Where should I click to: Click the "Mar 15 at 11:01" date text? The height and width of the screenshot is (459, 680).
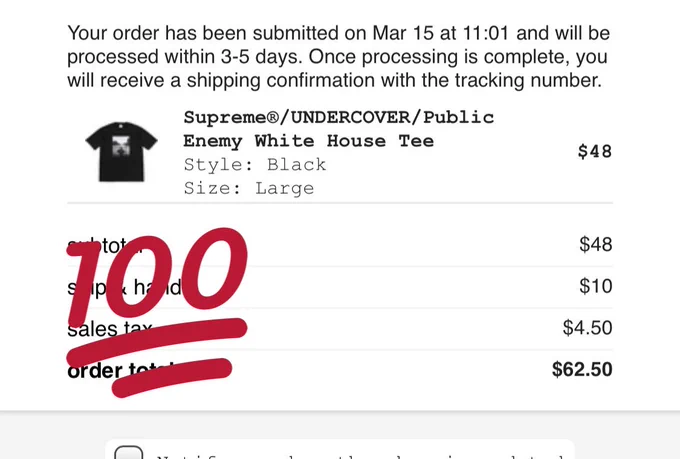440,33
